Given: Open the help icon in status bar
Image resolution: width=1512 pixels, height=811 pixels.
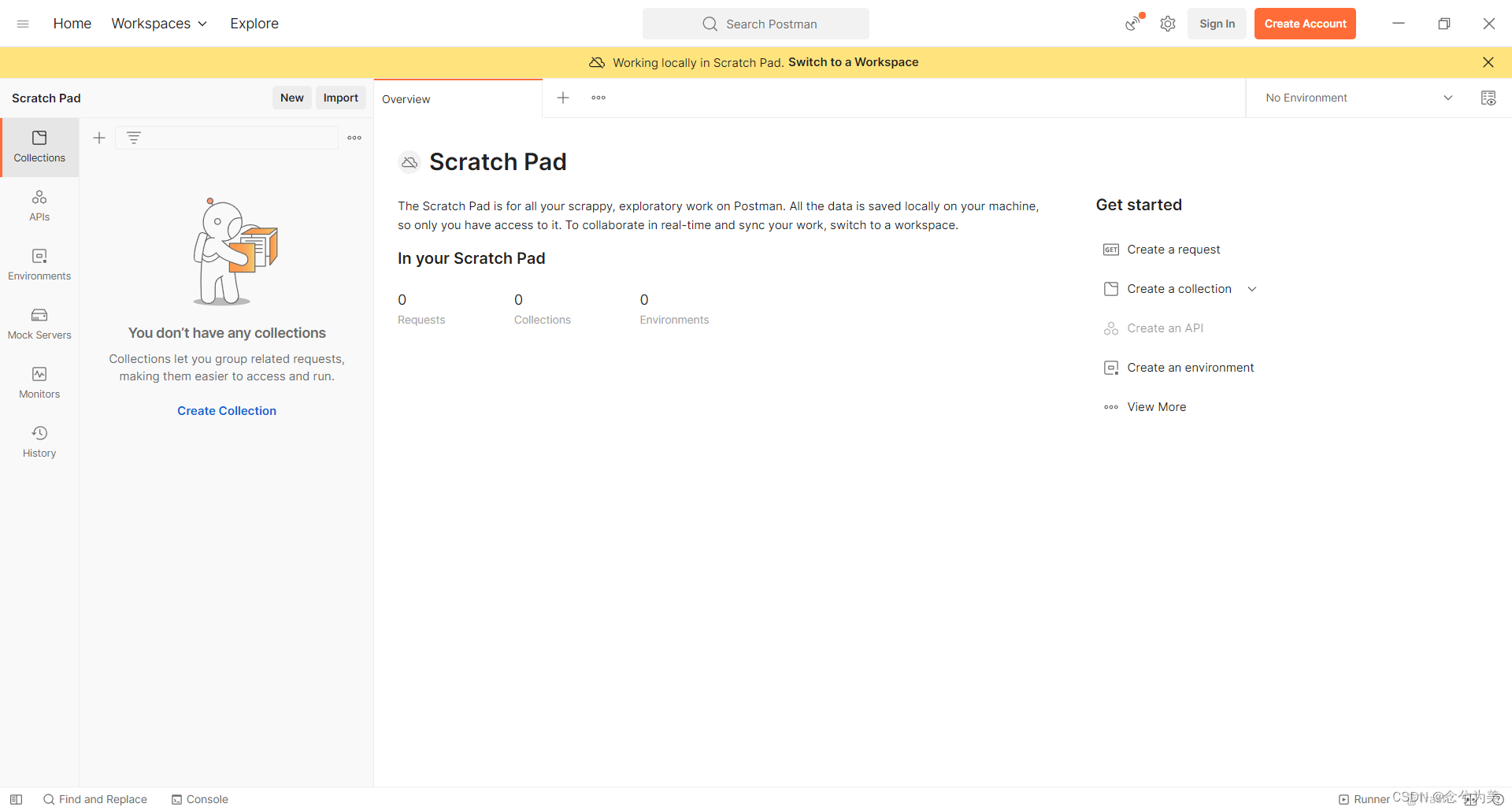Looking at the screenshot, I should pyautogui.click(x=1497, y=799).
